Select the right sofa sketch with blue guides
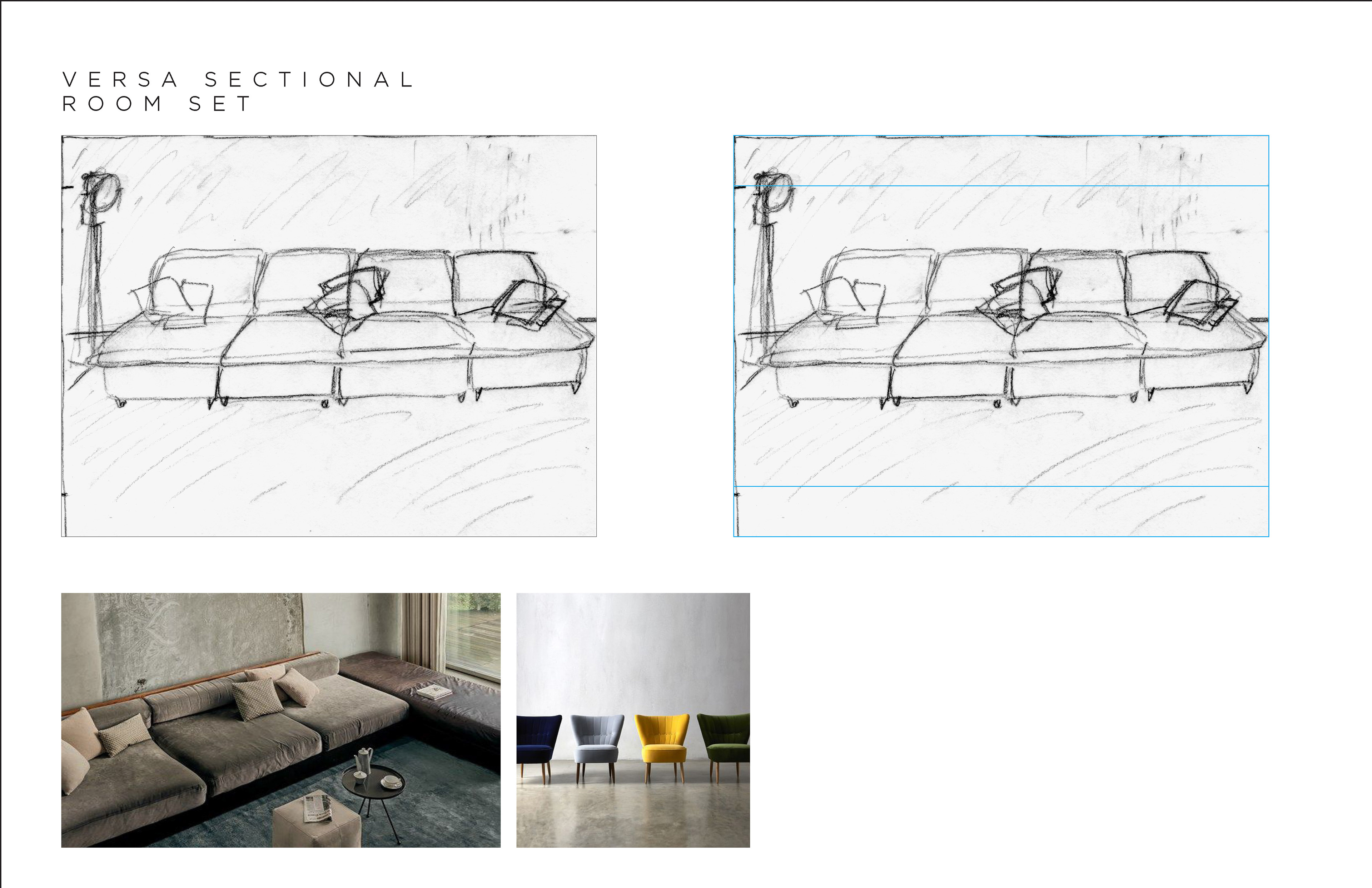 click(x=1001, y=336)
